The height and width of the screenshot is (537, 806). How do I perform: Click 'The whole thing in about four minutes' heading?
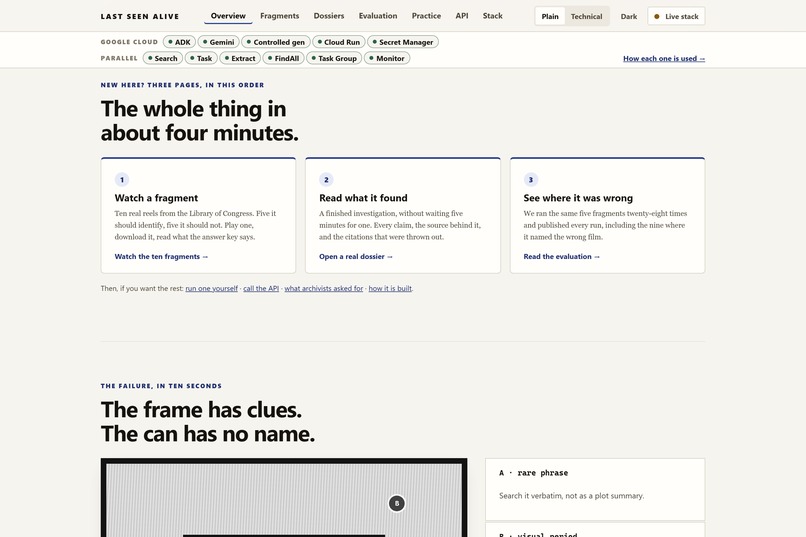(x=200, y=121)
